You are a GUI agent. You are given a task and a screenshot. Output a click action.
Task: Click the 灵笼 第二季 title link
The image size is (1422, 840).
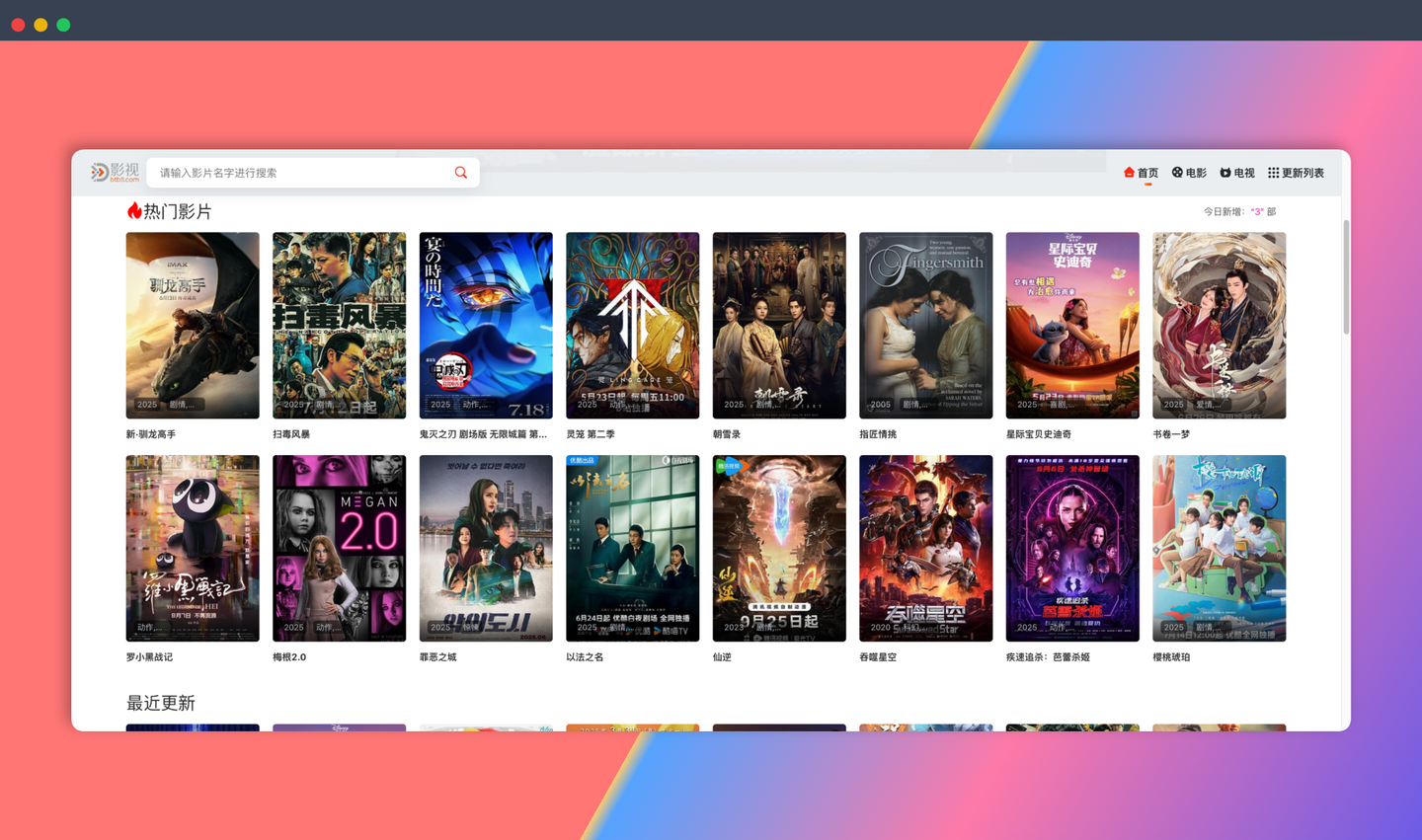point(592,434)
